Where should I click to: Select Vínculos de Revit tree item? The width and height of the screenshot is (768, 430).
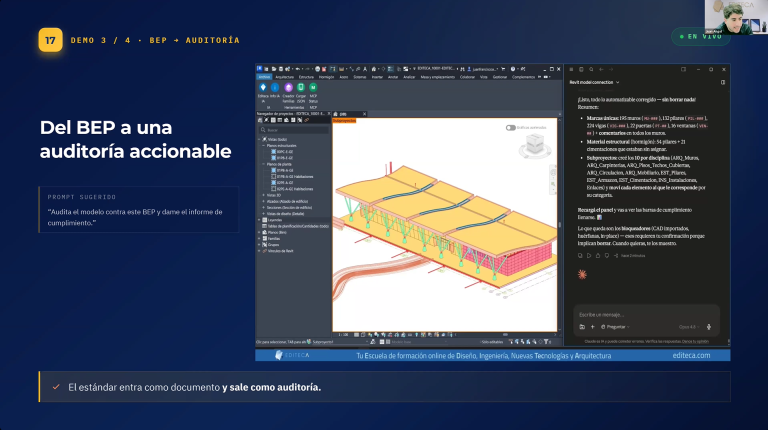pyautogui.click(x=281, y=251)
